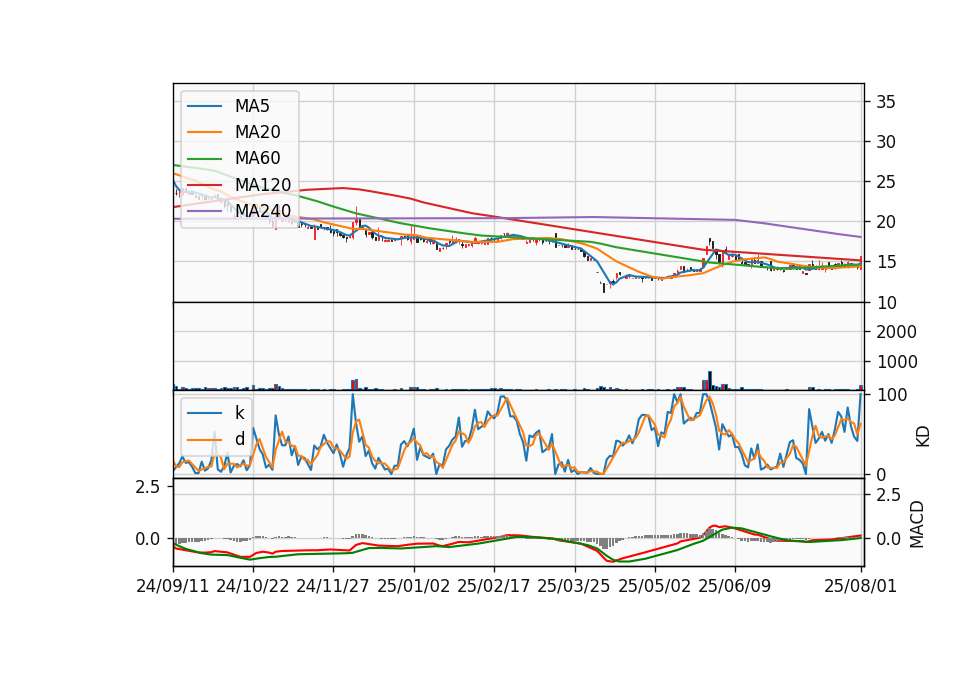Click the 24/10/22 date axis label
The height and width of the screenshot is (690, 960).
tap(253, 586)
